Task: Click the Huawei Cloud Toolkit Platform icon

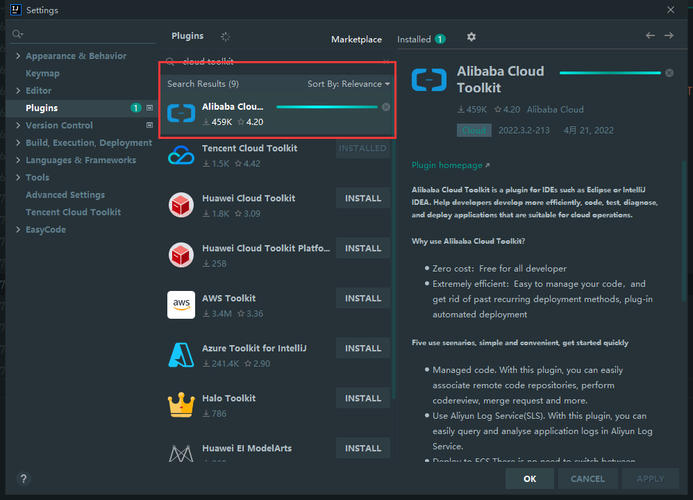Action: pos(181,255)
